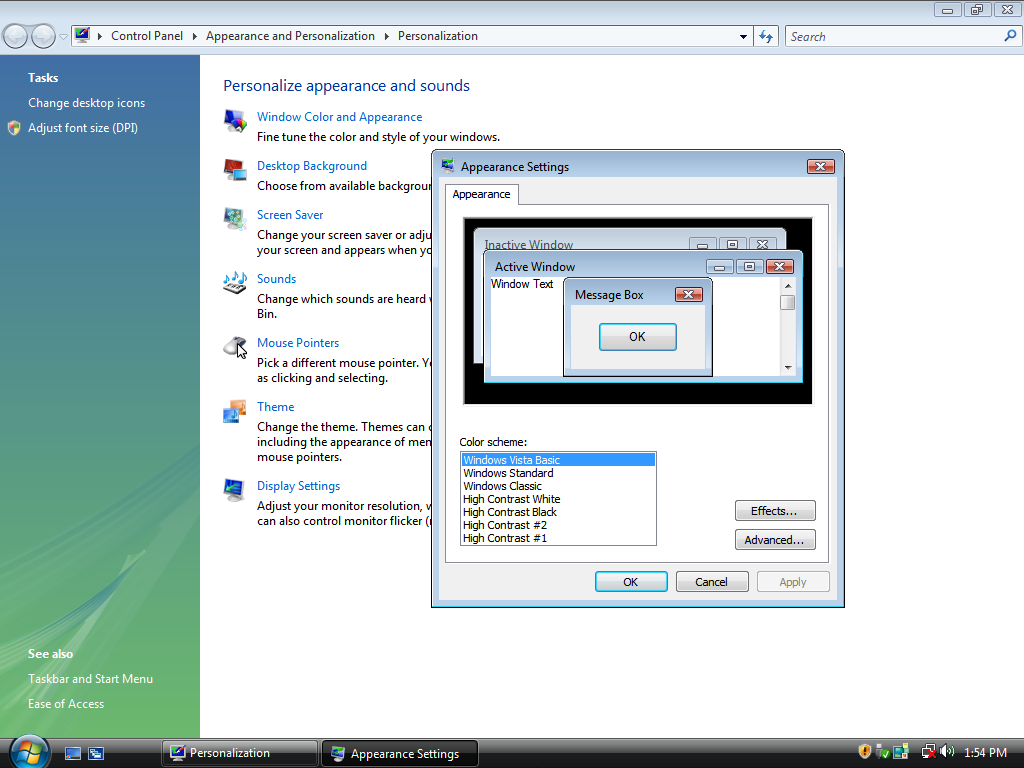
Task: Click the Mouse Pointers icon
Action: pos(235,347)
